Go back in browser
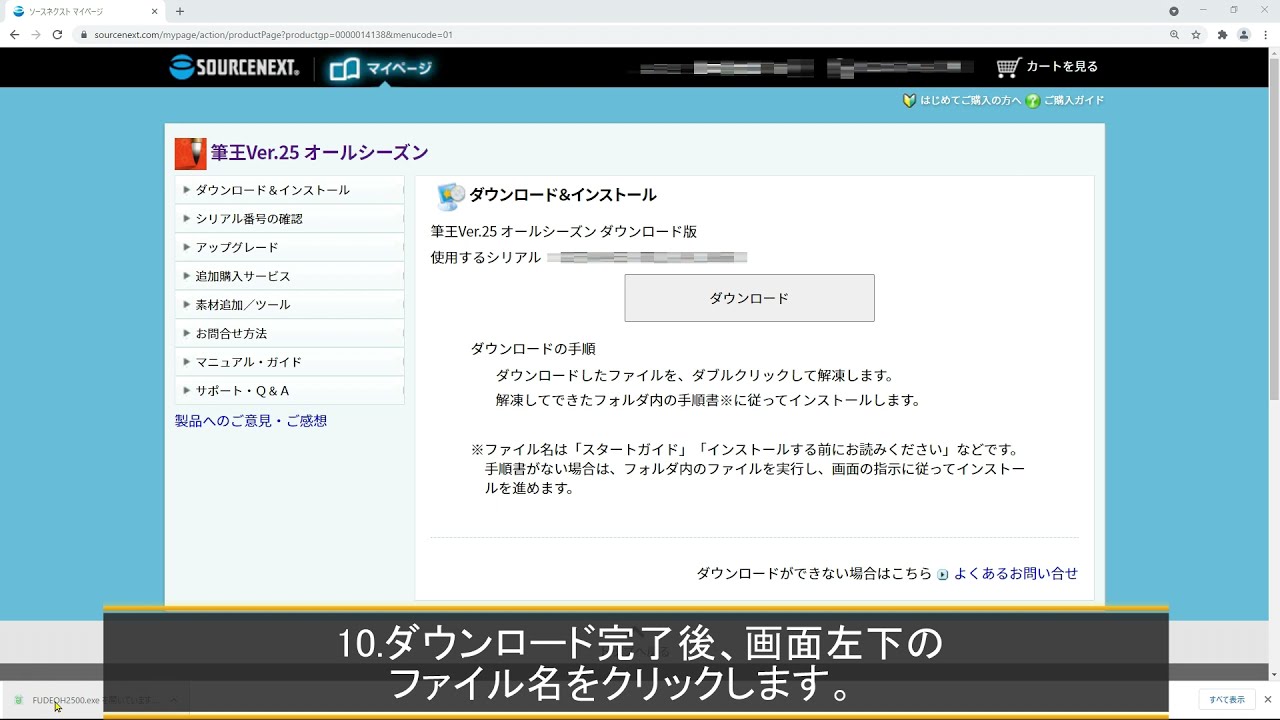The height and width of the screenshot is (720, 1280). 14,34
